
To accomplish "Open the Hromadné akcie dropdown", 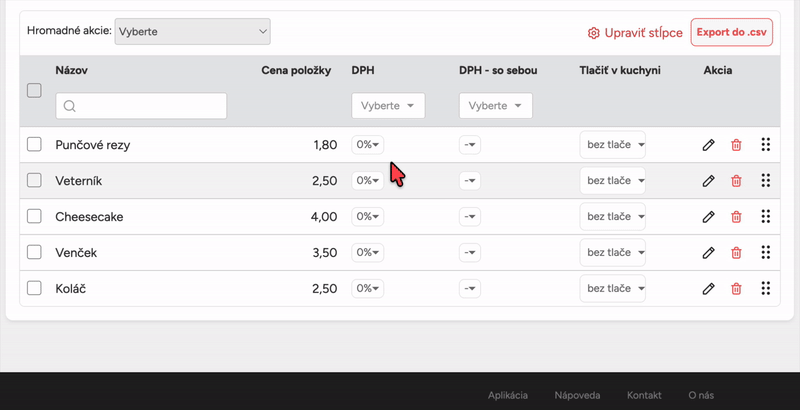I will pos(193,32).
